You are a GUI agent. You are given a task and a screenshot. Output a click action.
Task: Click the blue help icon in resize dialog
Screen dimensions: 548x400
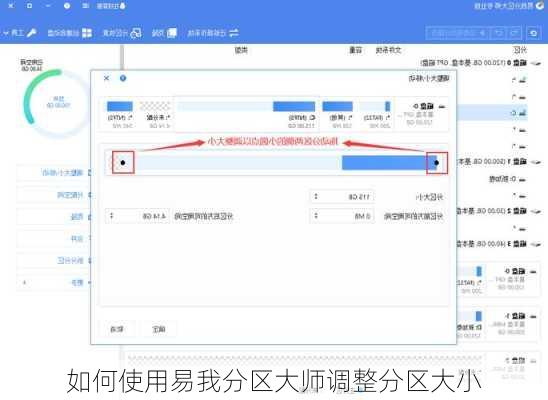tap(123, 78)
